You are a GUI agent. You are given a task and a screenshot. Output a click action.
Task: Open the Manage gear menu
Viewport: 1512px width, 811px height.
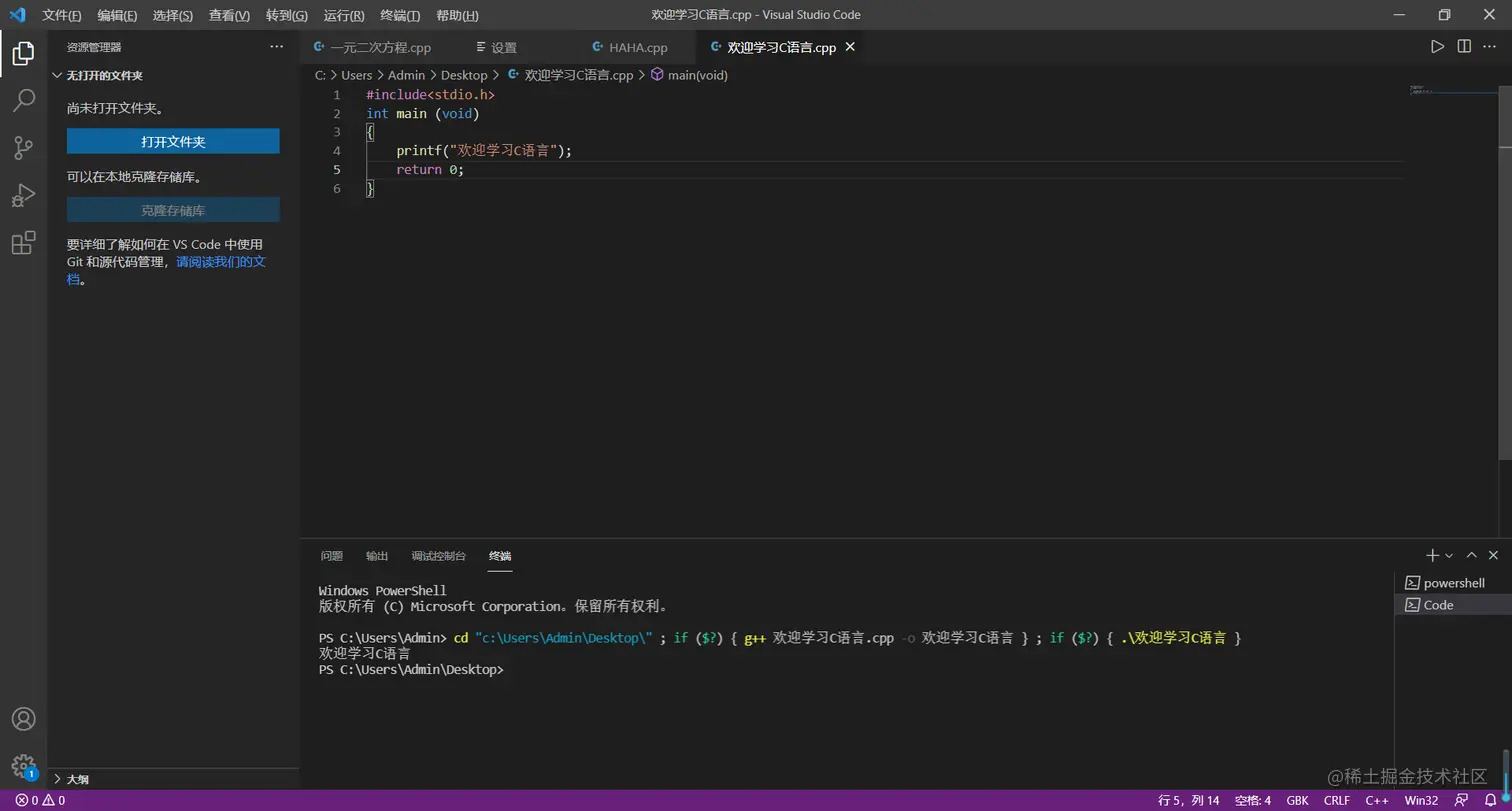[x=23, y=765]
